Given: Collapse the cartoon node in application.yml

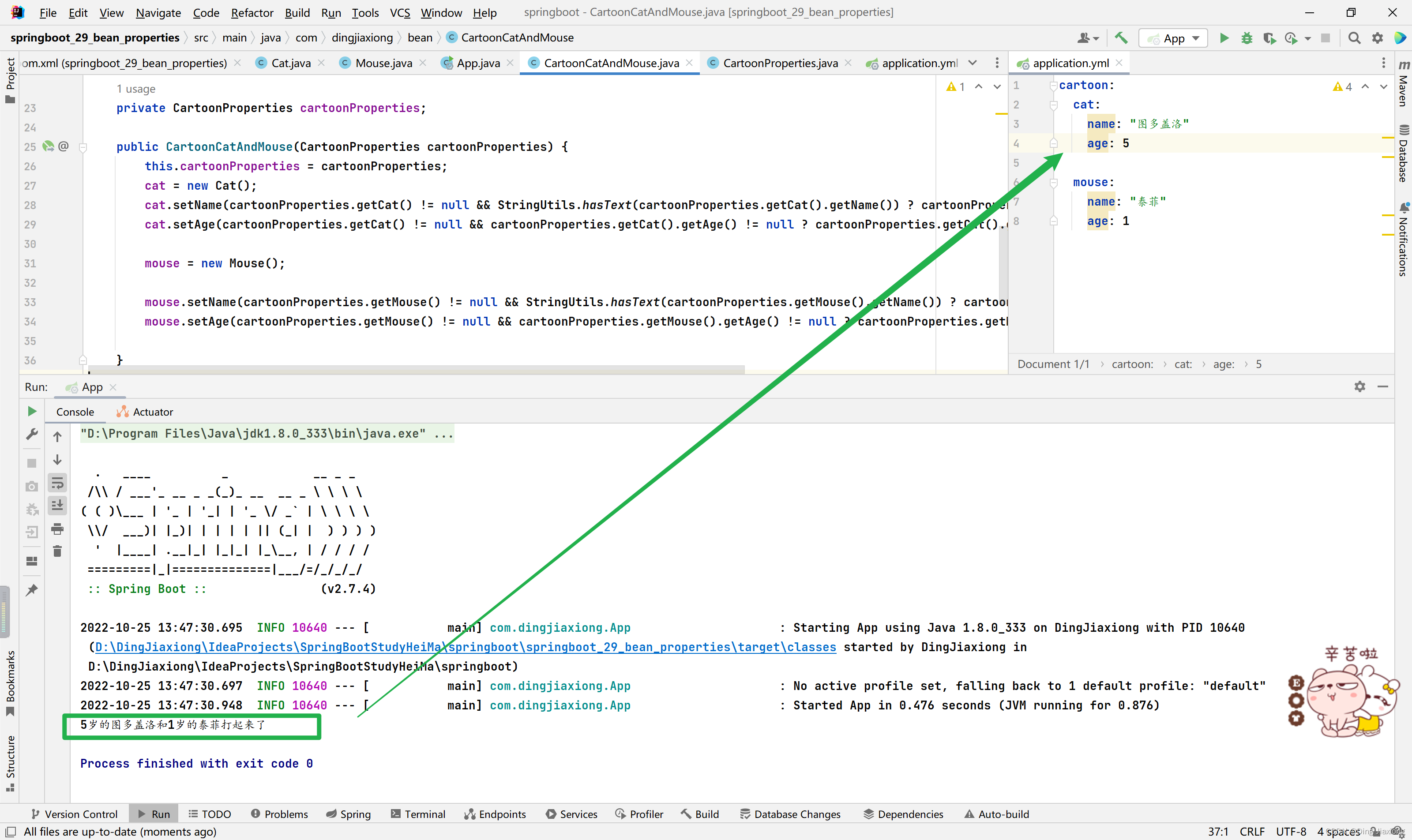Looking at the screenshot, I should click(1053, 86).
